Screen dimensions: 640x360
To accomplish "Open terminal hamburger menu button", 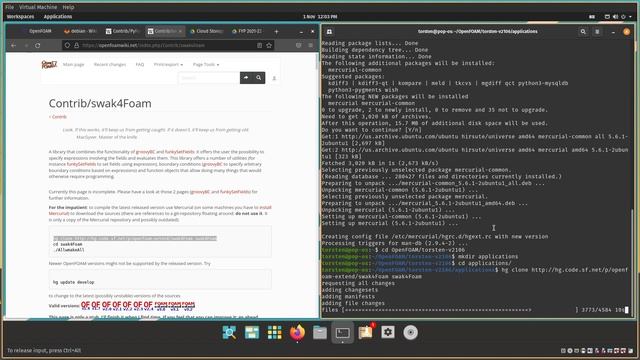I will coord(597,31).
